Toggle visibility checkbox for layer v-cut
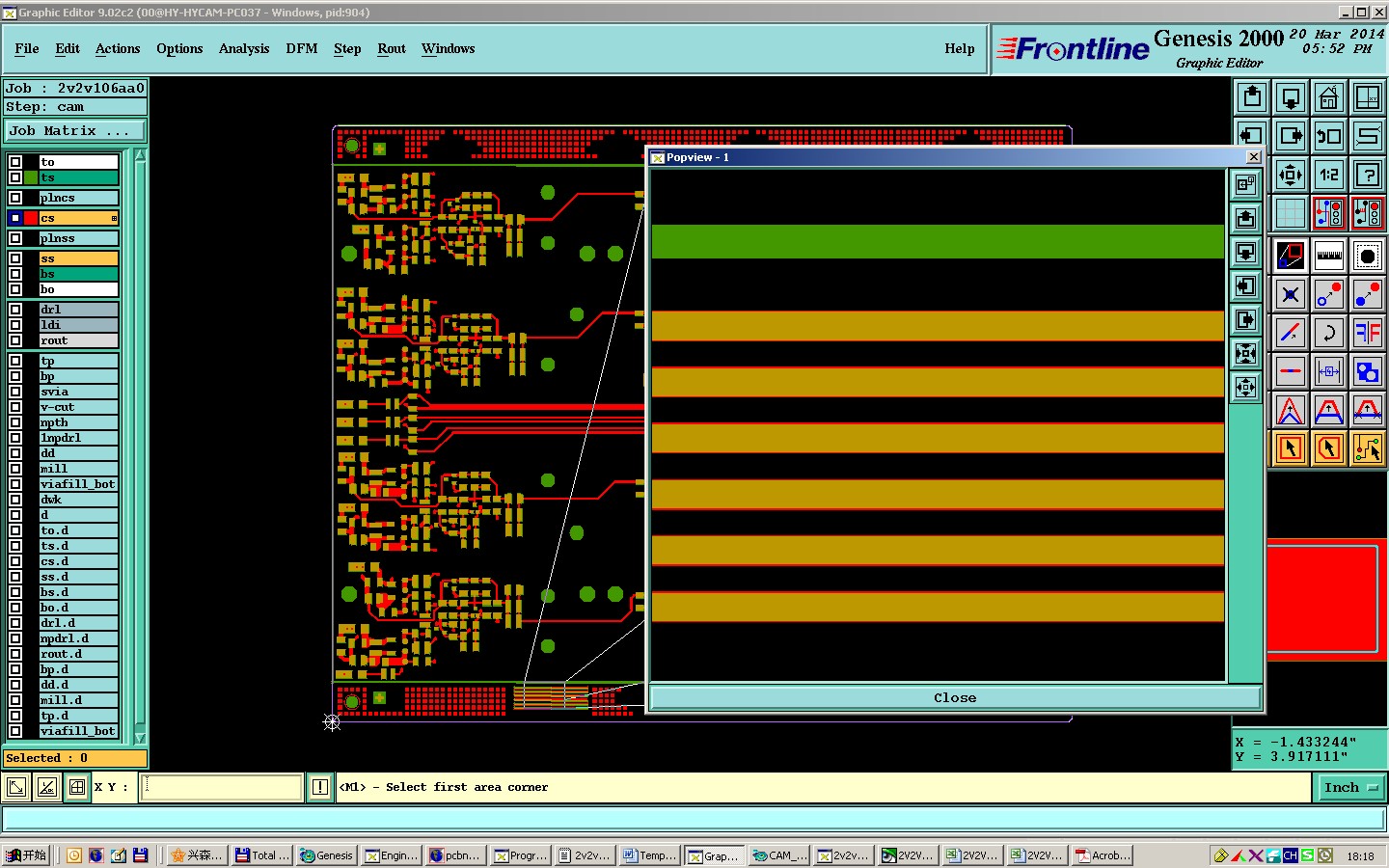The height and width of the screenshot is (868, 1389). tap(15, 407)
